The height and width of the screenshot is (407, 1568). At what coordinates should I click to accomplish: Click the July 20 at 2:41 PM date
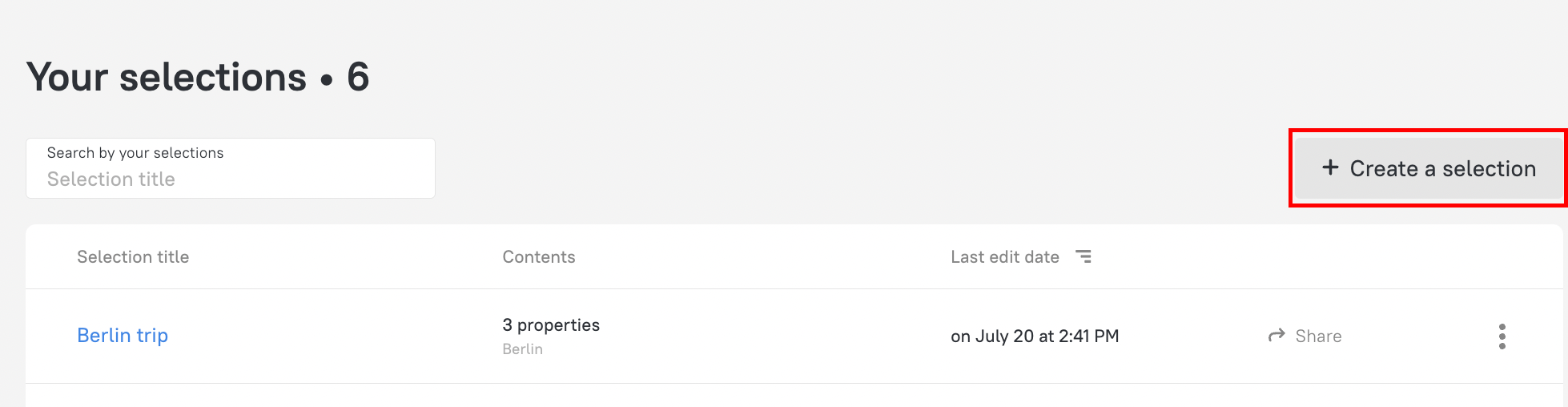[1035, 336]
